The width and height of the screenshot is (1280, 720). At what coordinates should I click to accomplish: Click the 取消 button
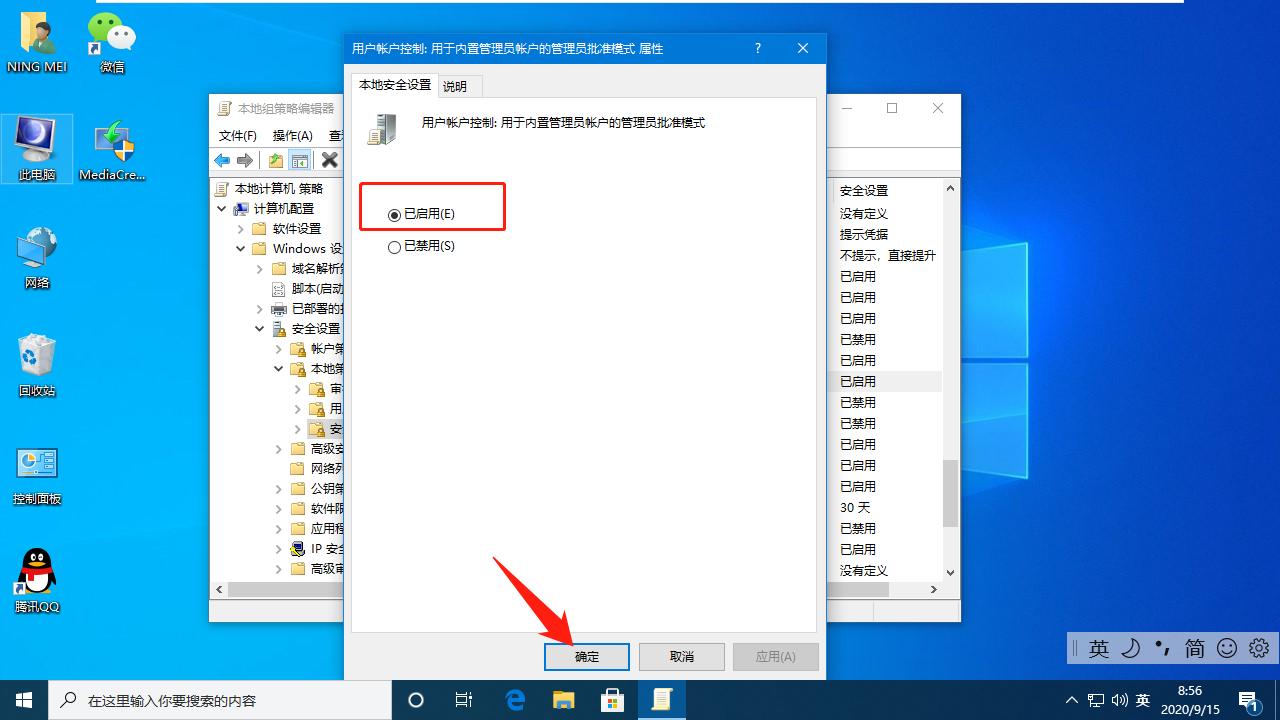(681, 656)
